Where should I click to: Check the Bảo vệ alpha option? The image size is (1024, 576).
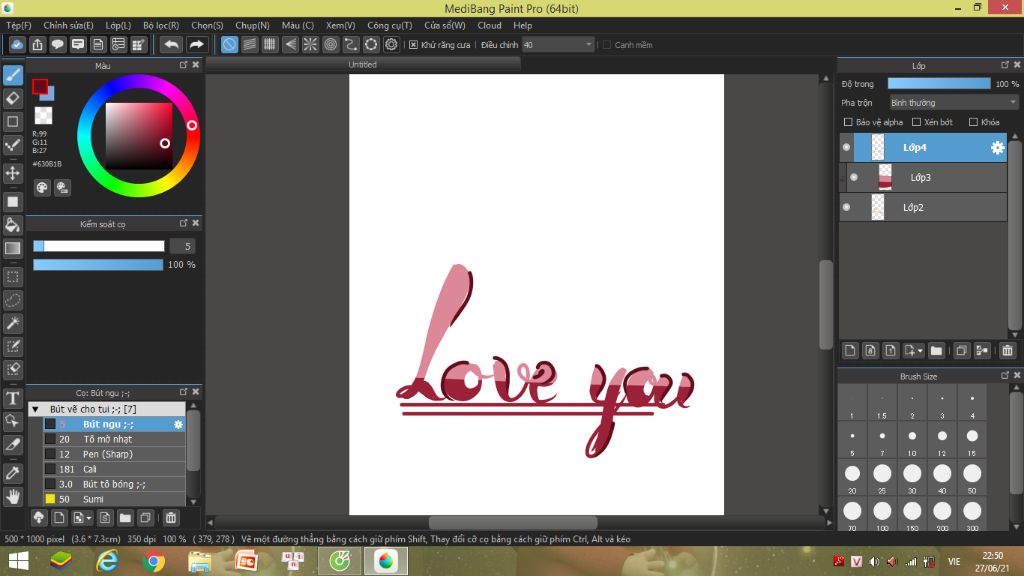click(x=848, y=122)
